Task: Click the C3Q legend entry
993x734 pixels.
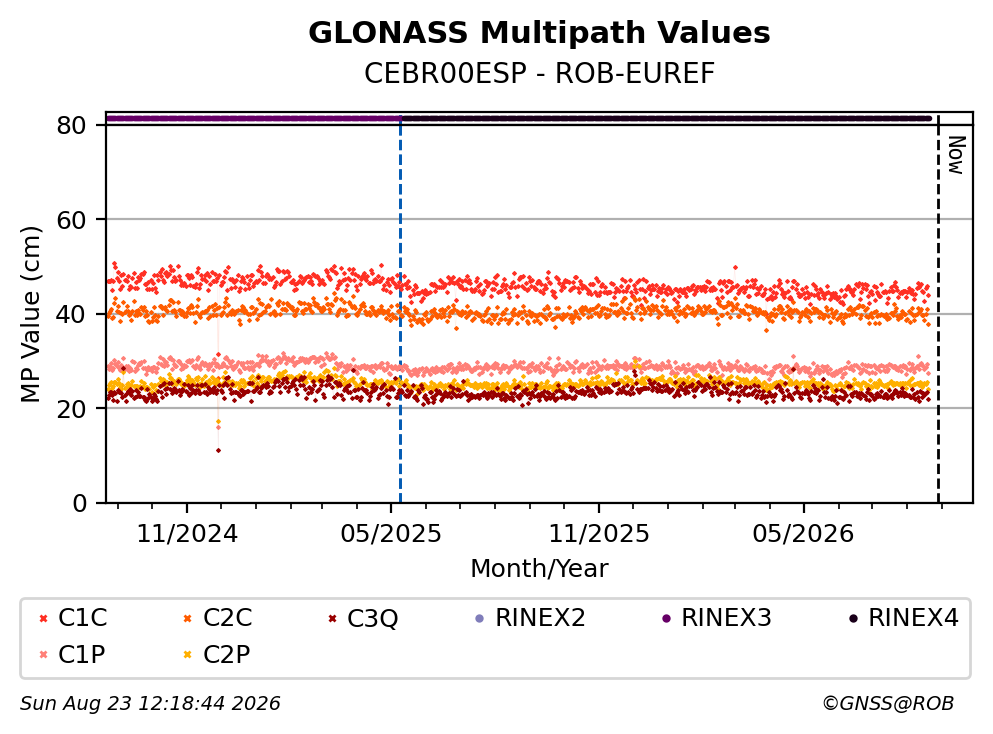Action: [363, 618]
